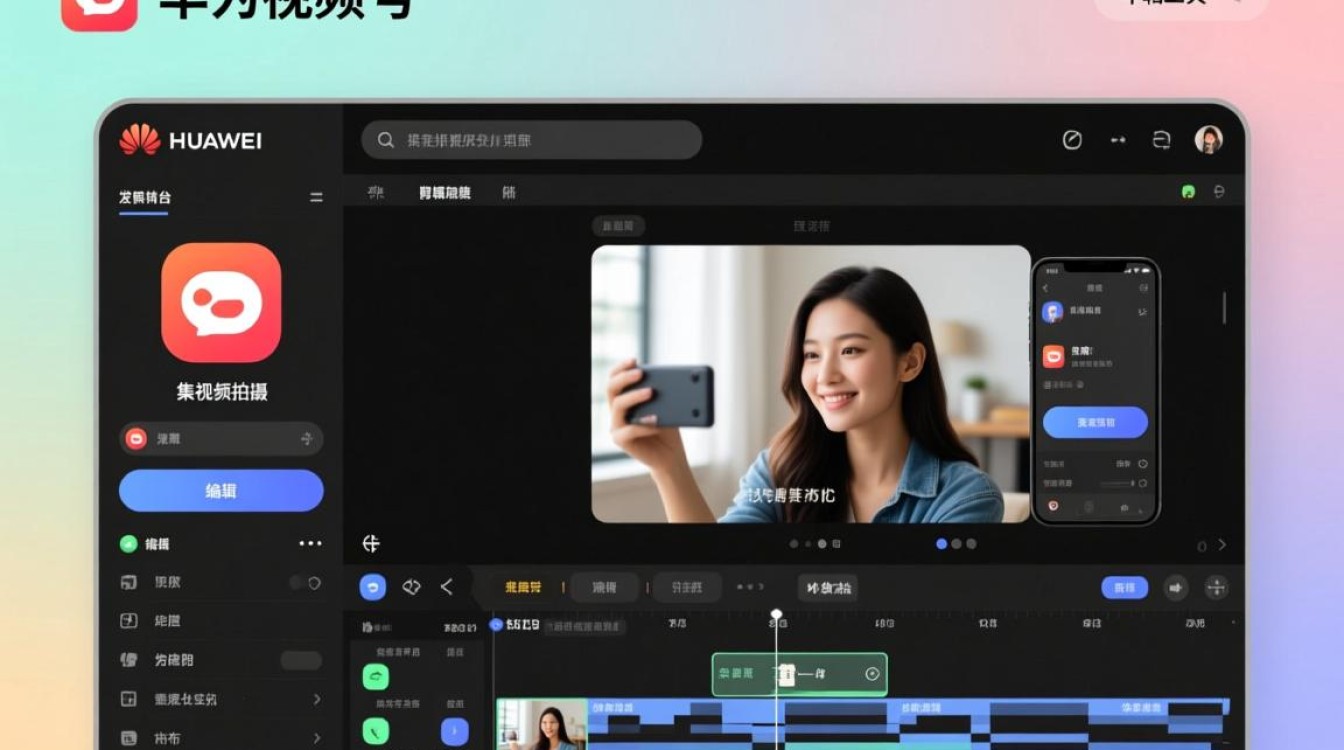This screenshot has width=1344, height=750.
Task: Click the back arrow in the phone mockup
Action: tap(1046, 288)
